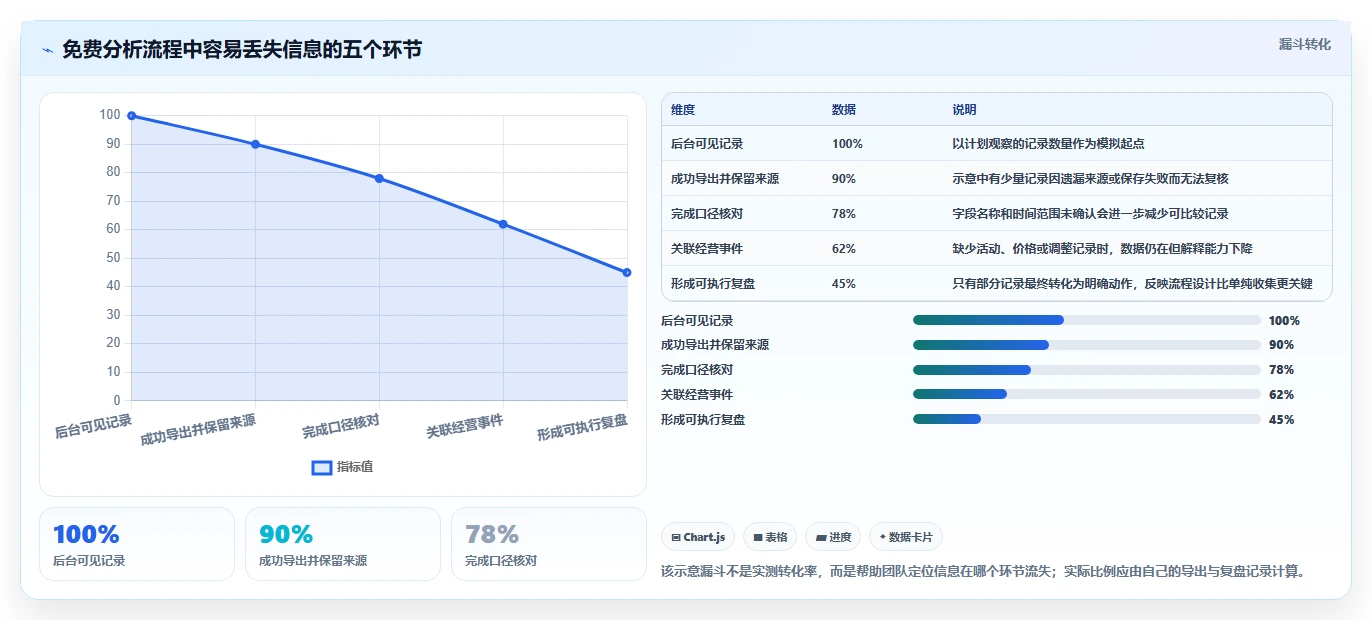Click the 完成口径核对 progress bar
The width and height of the screenshot is (1372, 620).
tap(1087, 370)
